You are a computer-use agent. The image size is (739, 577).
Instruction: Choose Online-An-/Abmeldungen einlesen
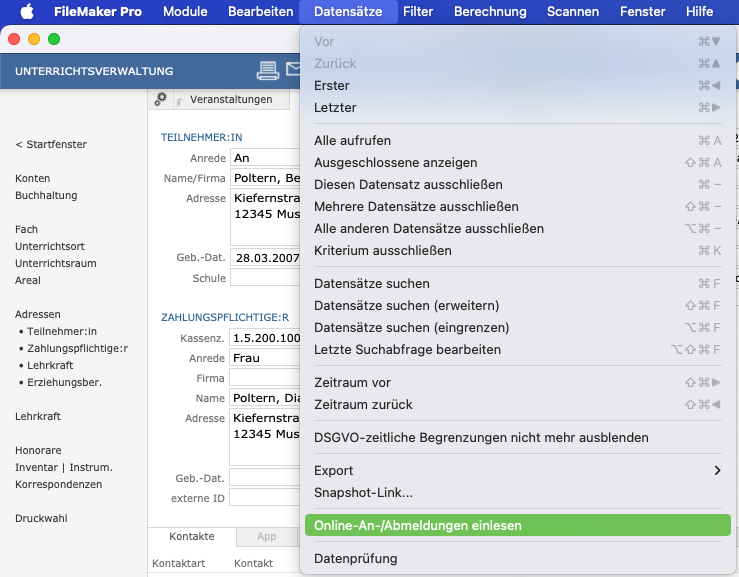[x=518, y=525]
